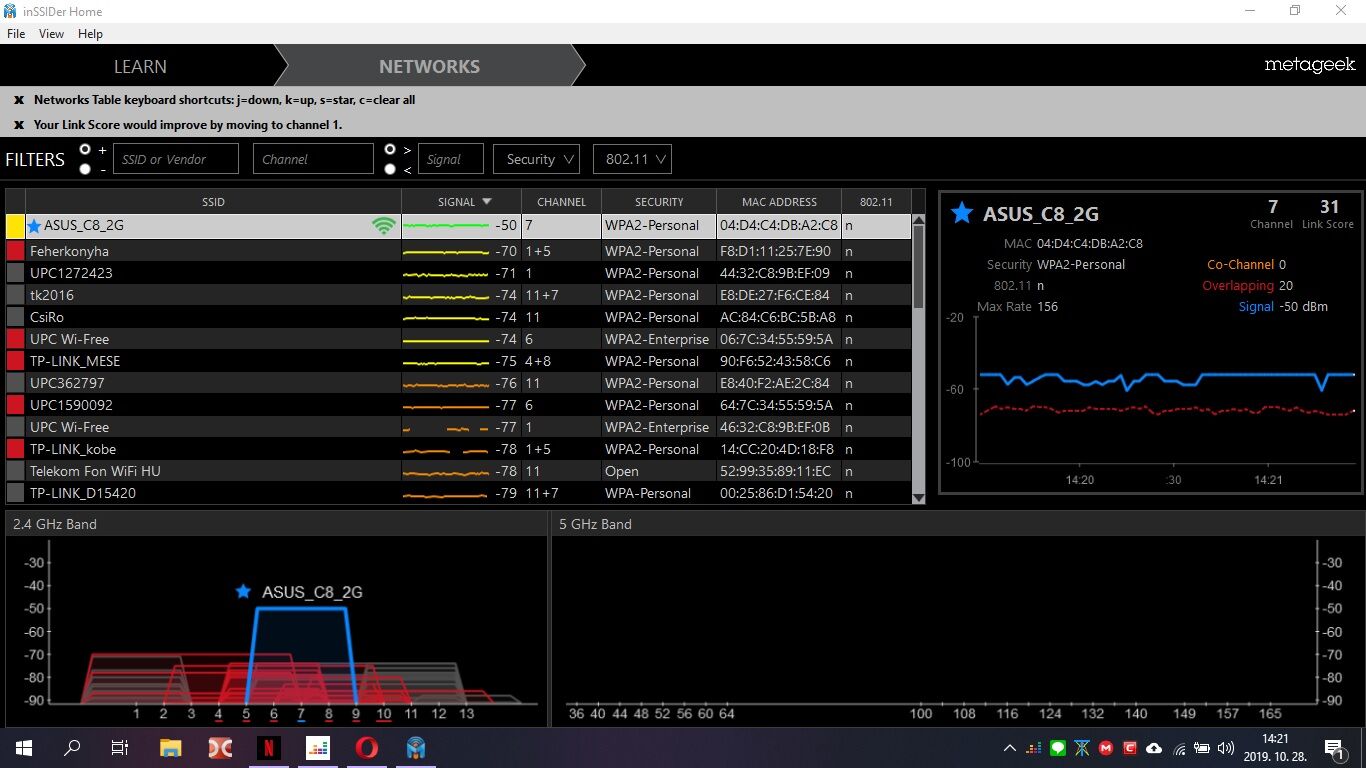Open the Windows Start menu
The width and height of the screenshot is (1366, 768).
23,747
